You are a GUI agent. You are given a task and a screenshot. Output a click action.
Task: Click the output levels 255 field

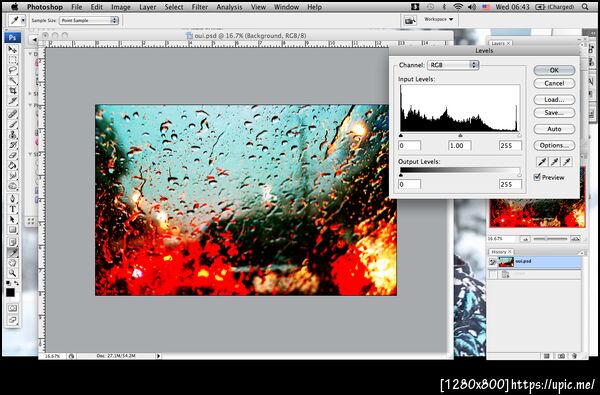pos(510,184)
